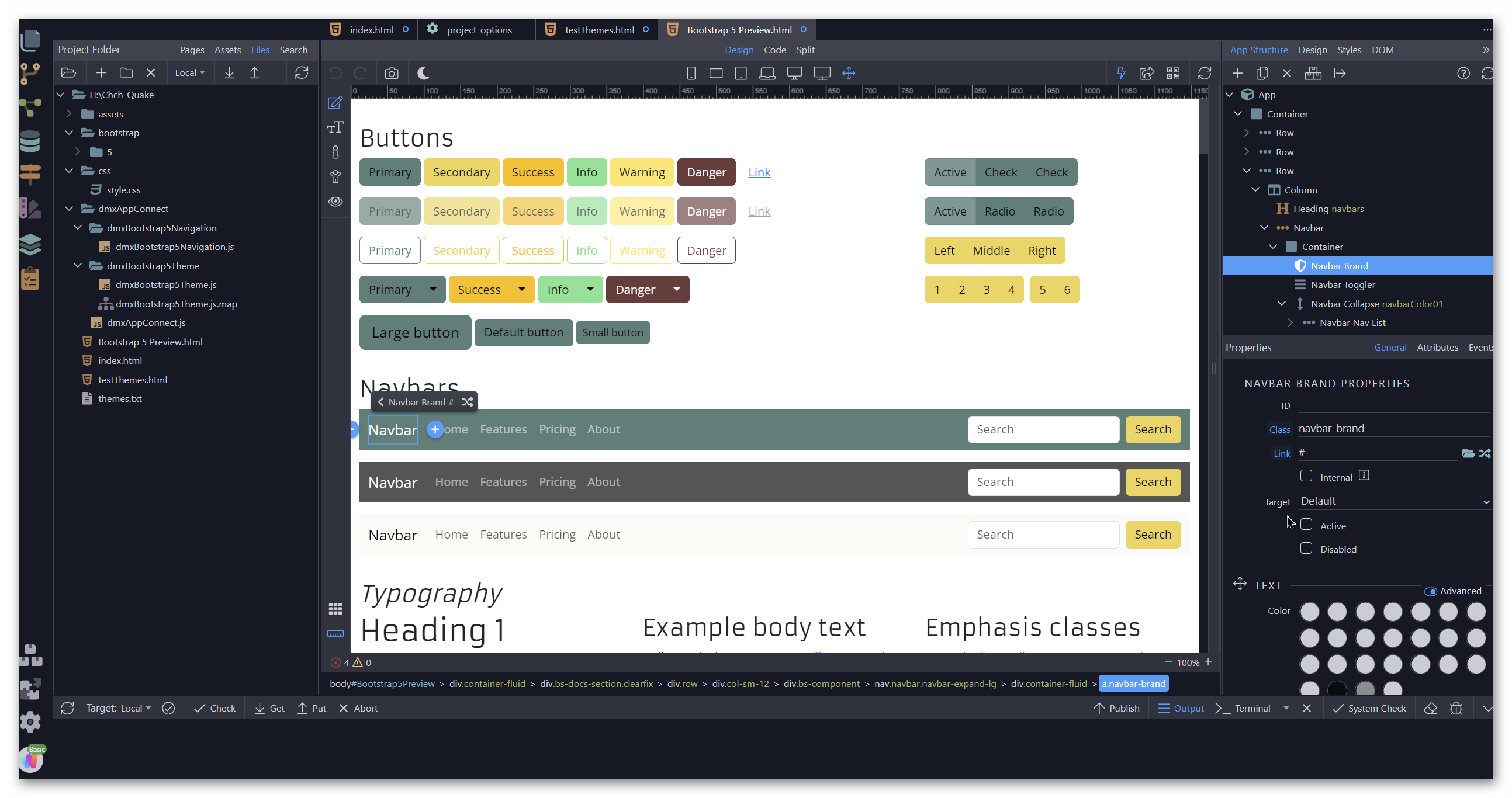Click the link picker shuffle icon

click(x=1484, y=453)
